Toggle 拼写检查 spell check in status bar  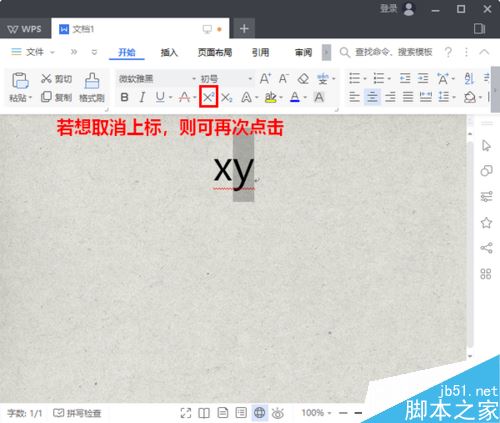[77, 413]
